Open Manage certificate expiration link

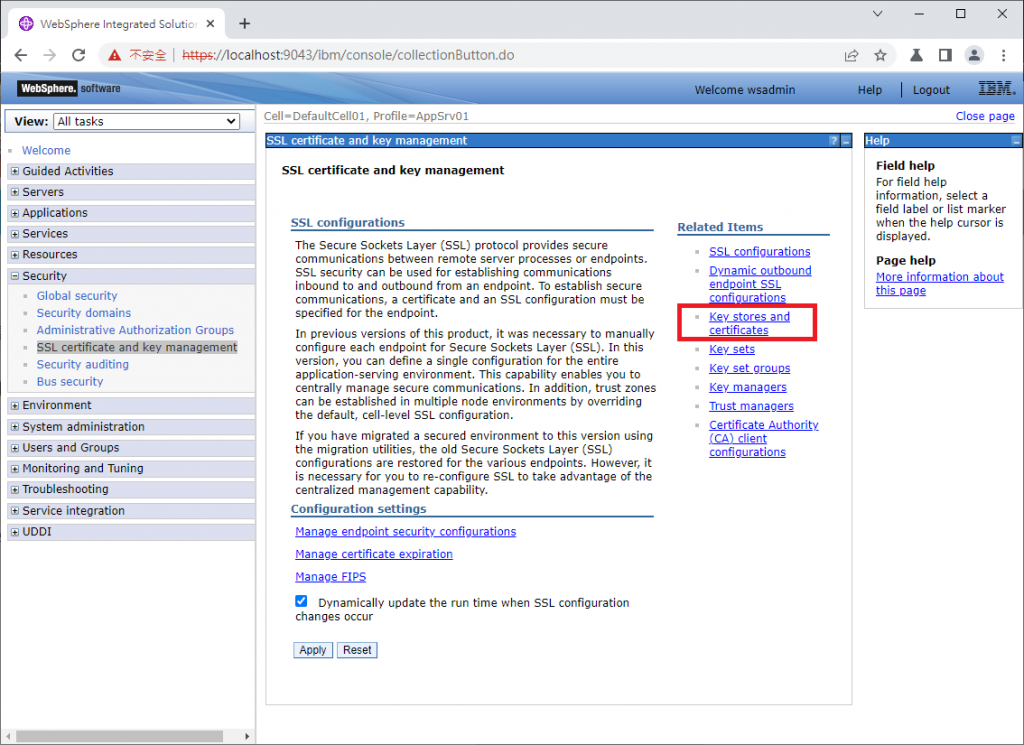[x=374, y=554]
